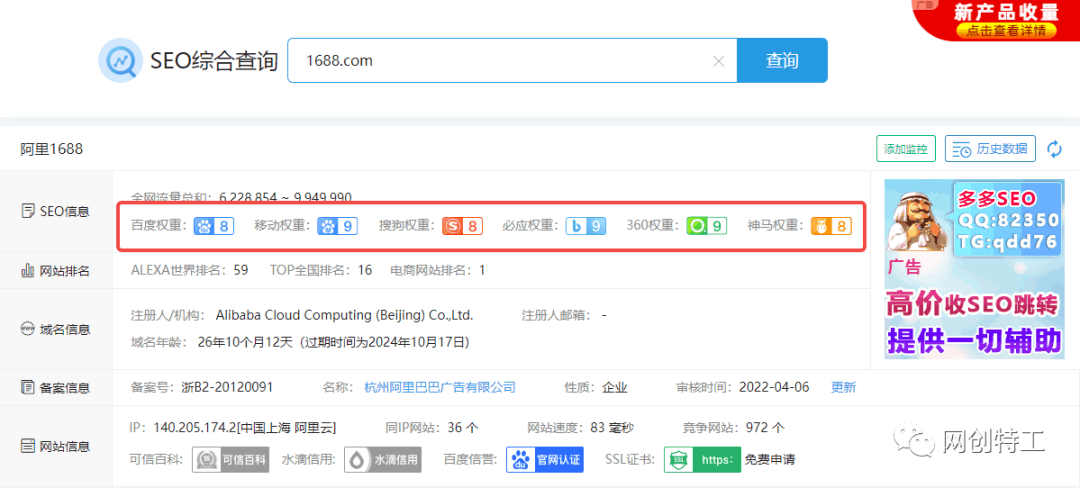Click the 必应权重 Bing badge 9
Screen dimensions: 1080x488
point(586,226)
